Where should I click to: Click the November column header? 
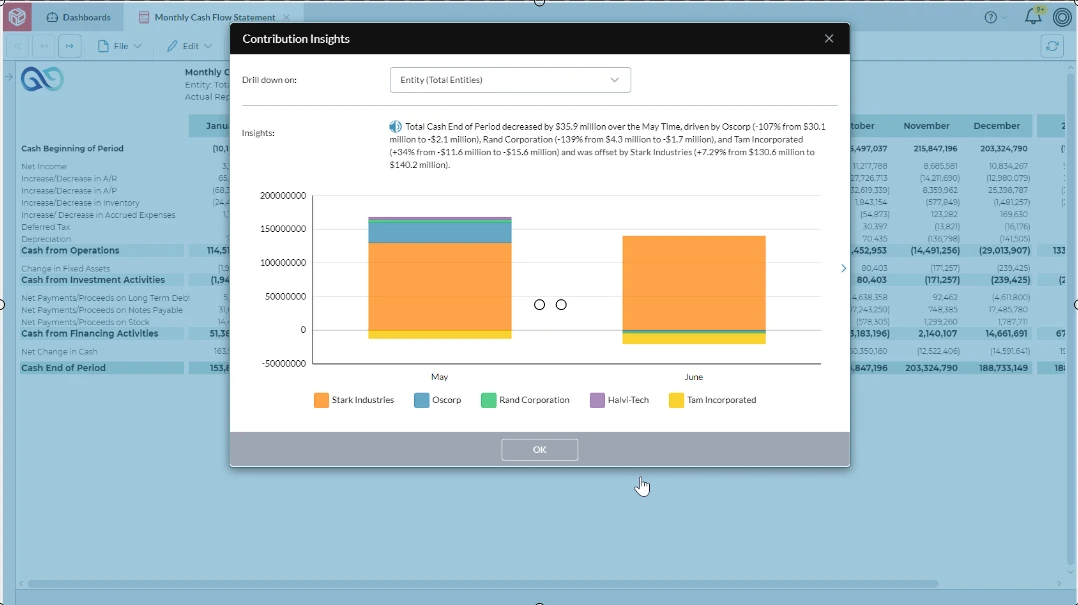[x=926, y=126]
